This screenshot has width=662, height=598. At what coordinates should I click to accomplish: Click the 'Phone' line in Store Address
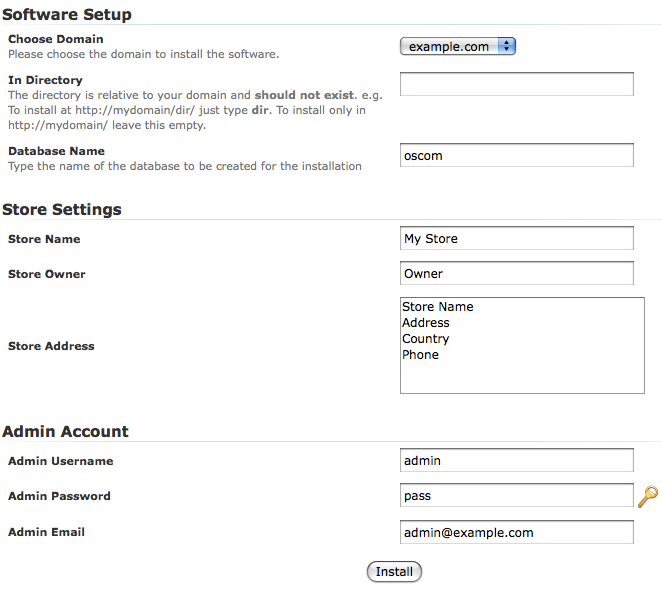click(x=420, y=355)
